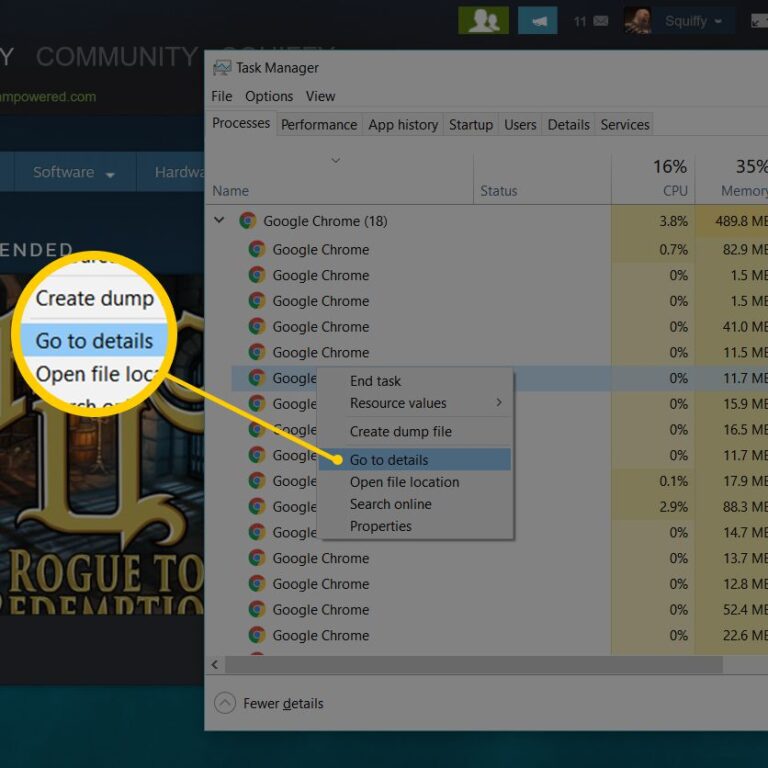Click Chrome icon on the 88.3 MB row
Viewport: 768px width, 768px height.
coord(257,506)
